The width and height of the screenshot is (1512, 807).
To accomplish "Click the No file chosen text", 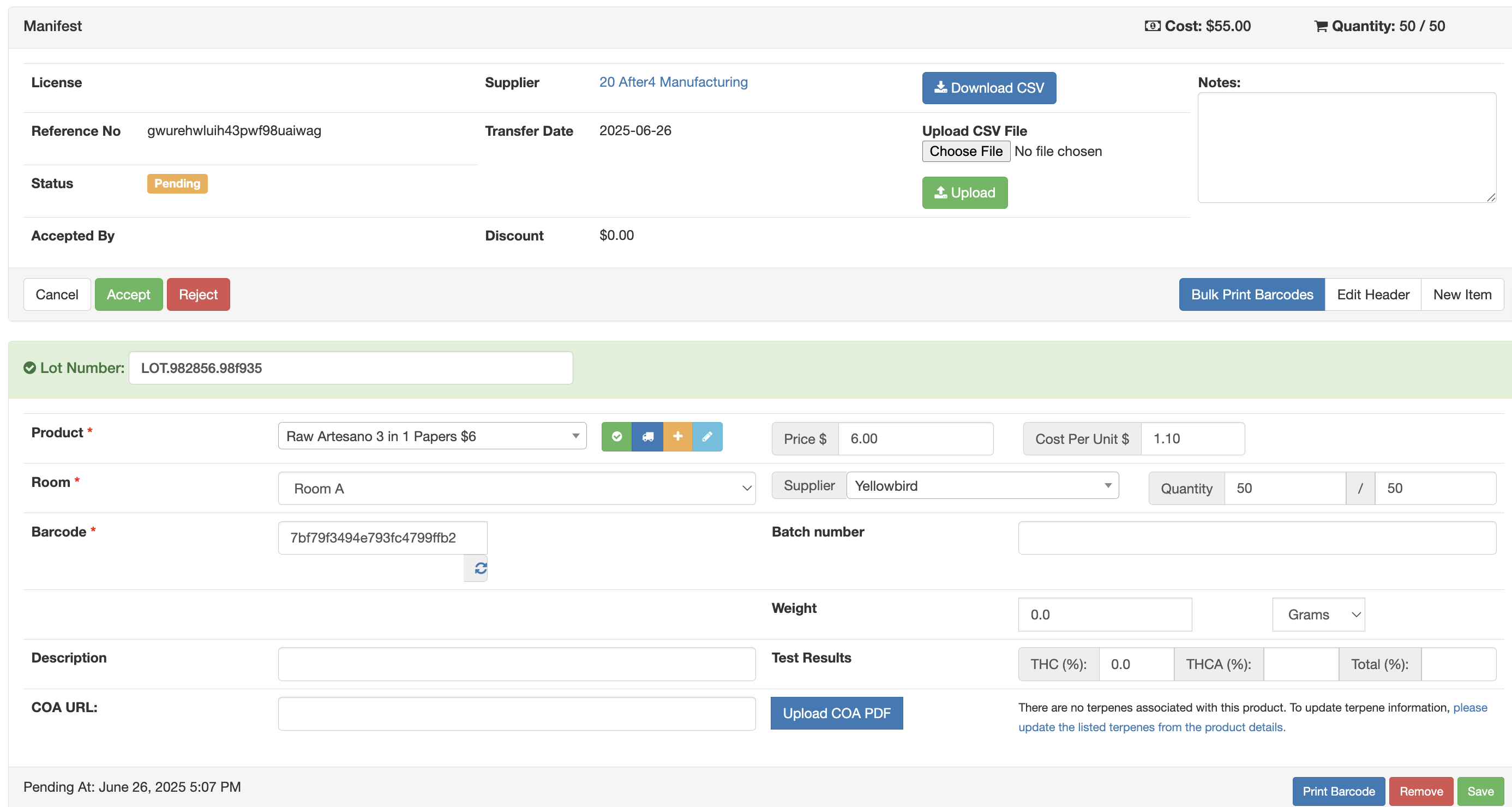I will (x=1058, y=152).
